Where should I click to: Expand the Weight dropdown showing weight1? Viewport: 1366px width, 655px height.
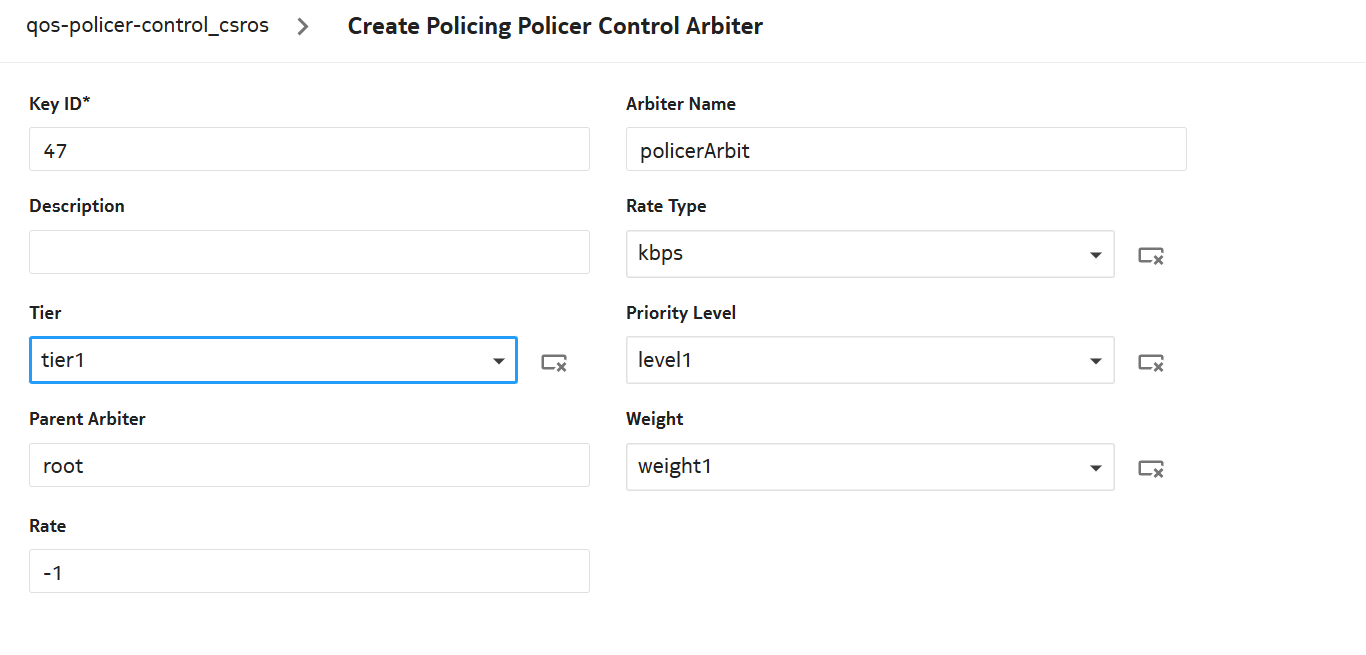click(x=869, y=467)
